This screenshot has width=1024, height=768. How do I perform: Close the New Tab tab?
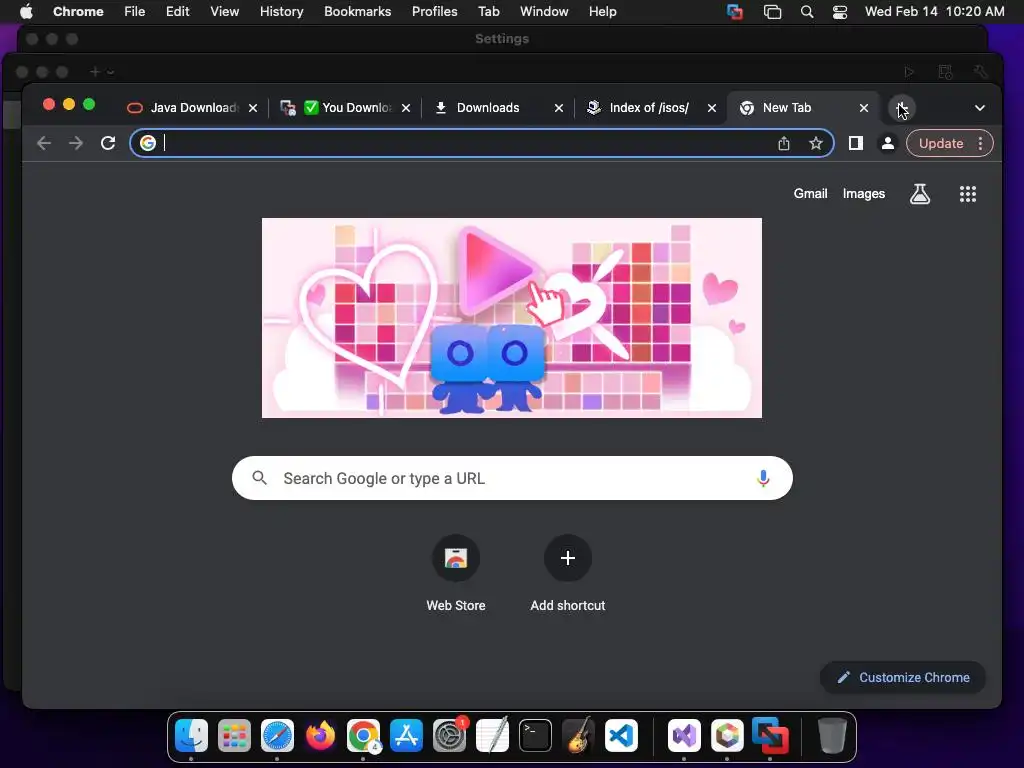(864, 108)
